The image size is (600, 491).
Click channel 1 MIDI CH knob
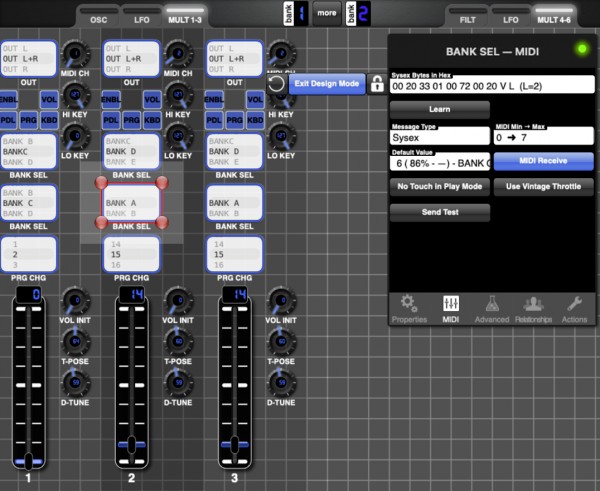(x=75, y=54)
